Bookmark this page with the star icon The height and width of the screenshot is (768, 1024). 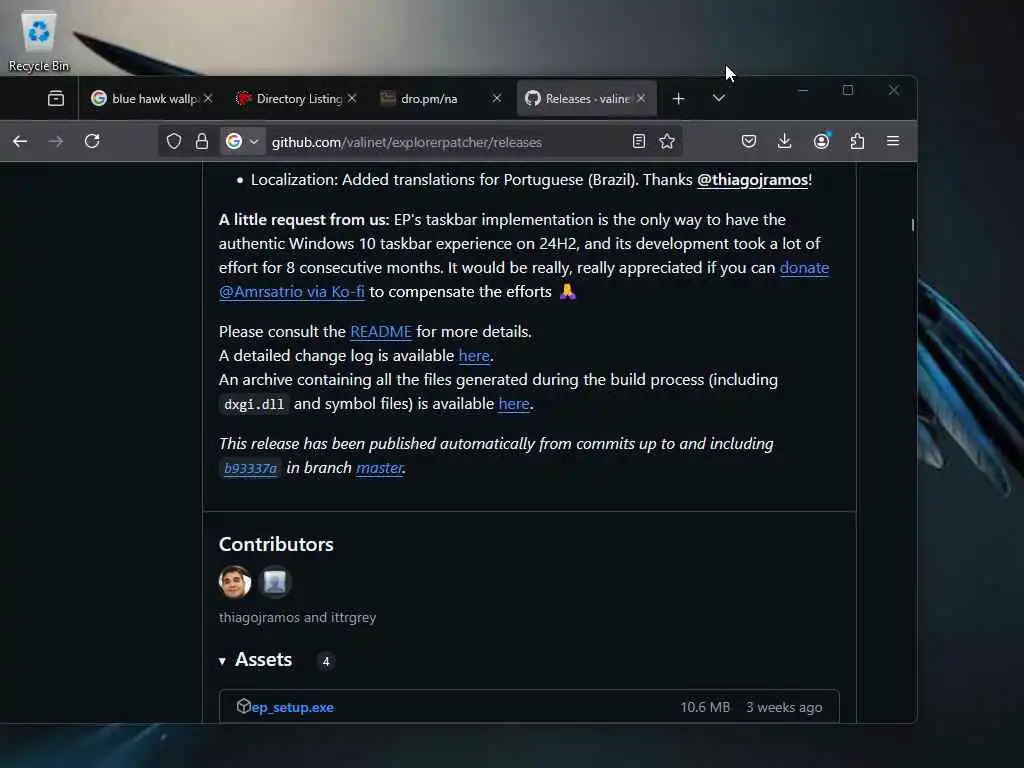click(x=667, y=141)
